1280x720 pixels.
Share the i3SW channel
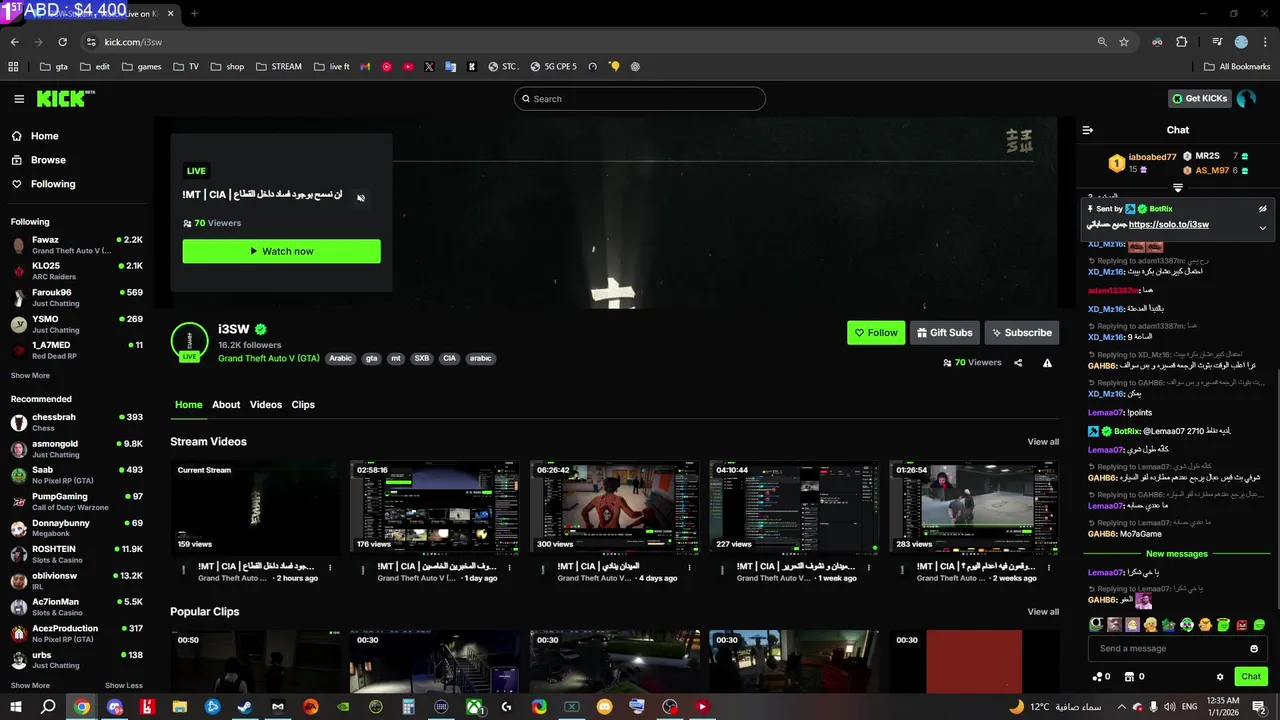click(x=1018, y=363)
